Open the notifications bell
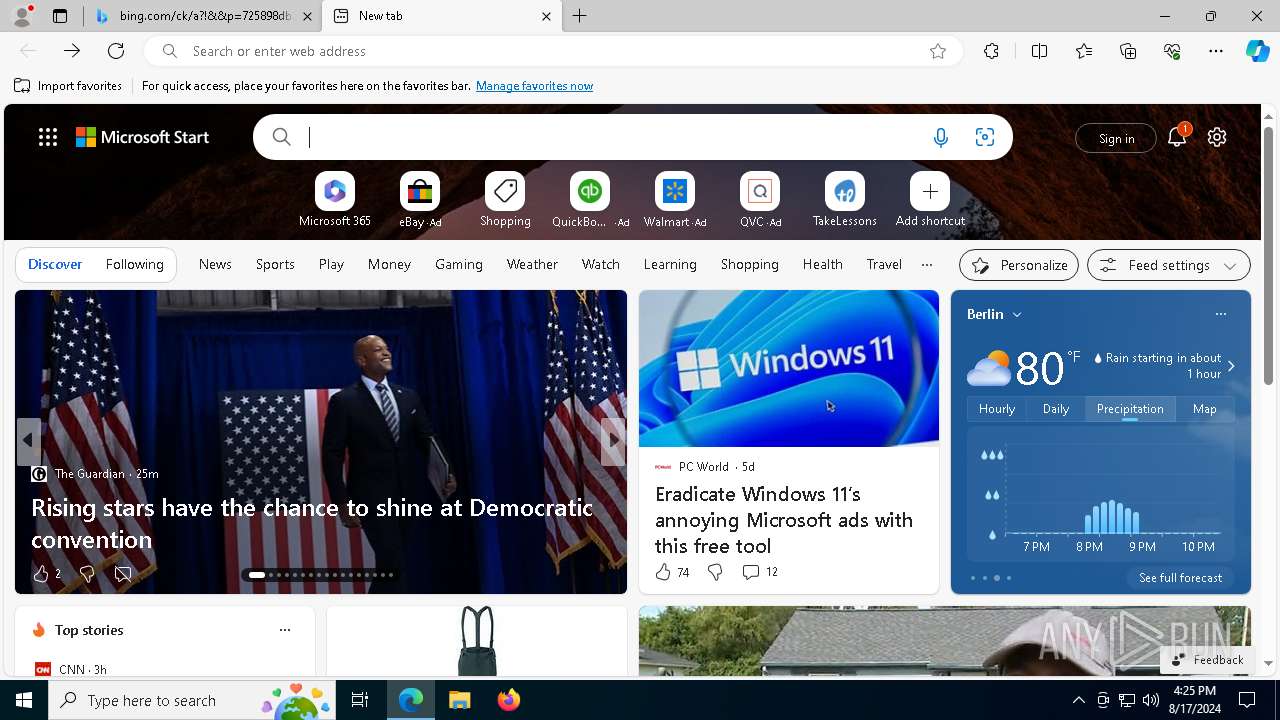 click(1177, 138)
